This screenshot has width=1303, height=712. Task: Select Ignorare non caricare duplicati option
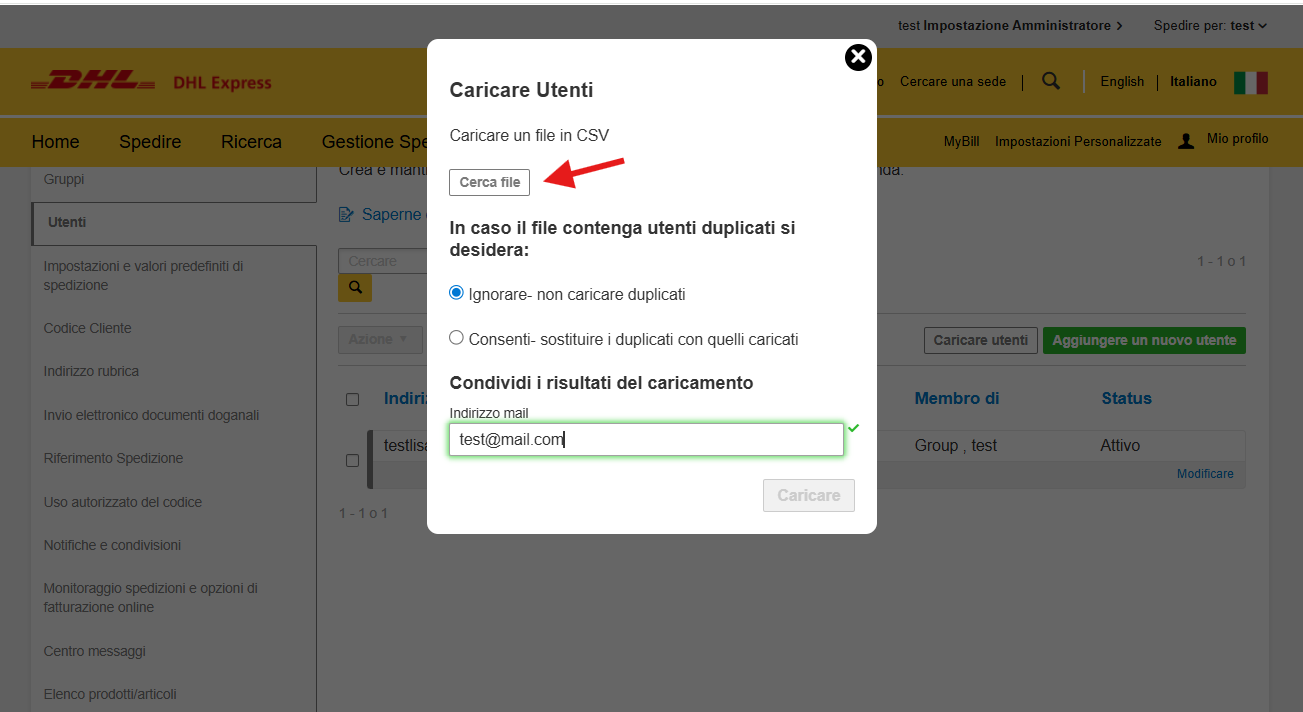point(457,294)
